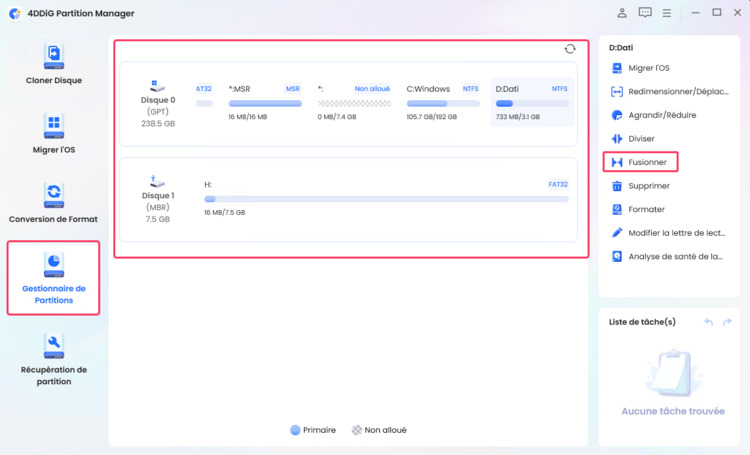Viewport: 750px width, 455px height.
Task: Choose Diviser option
Action: pyautogui.click(x=641, y=139)
